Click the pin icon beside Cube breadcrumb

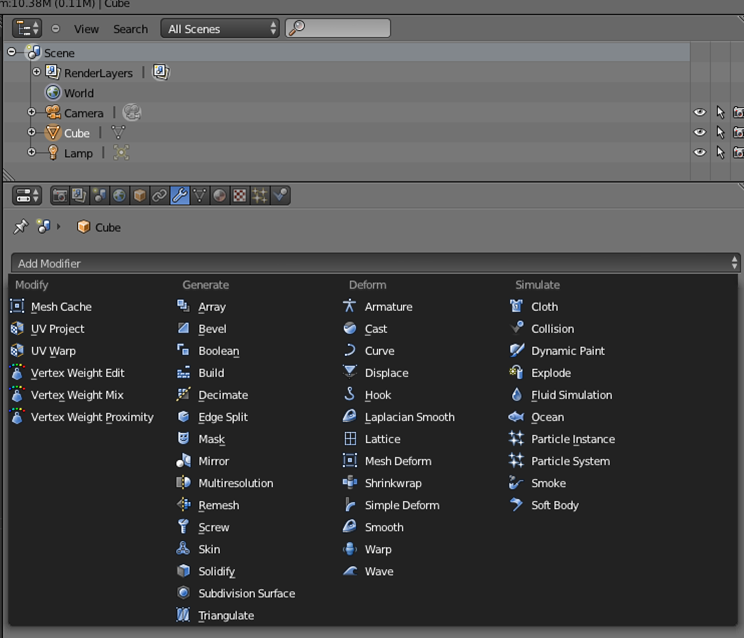(x=20, y=227)
